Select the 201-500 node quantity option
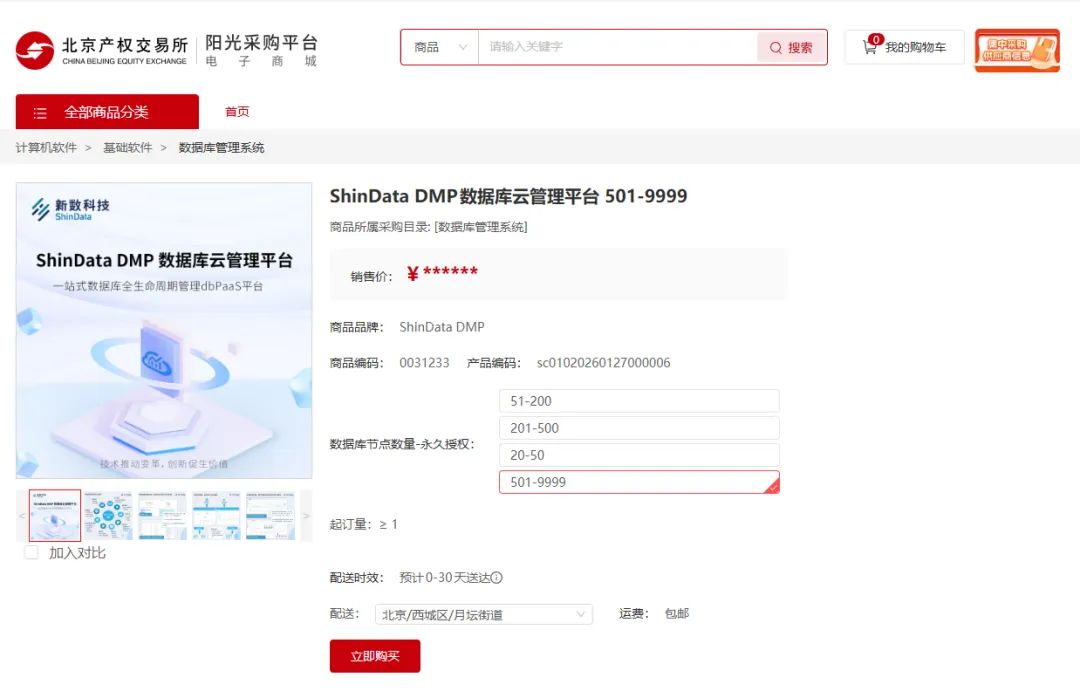The image size is (1080, 691). click(639, 428)
